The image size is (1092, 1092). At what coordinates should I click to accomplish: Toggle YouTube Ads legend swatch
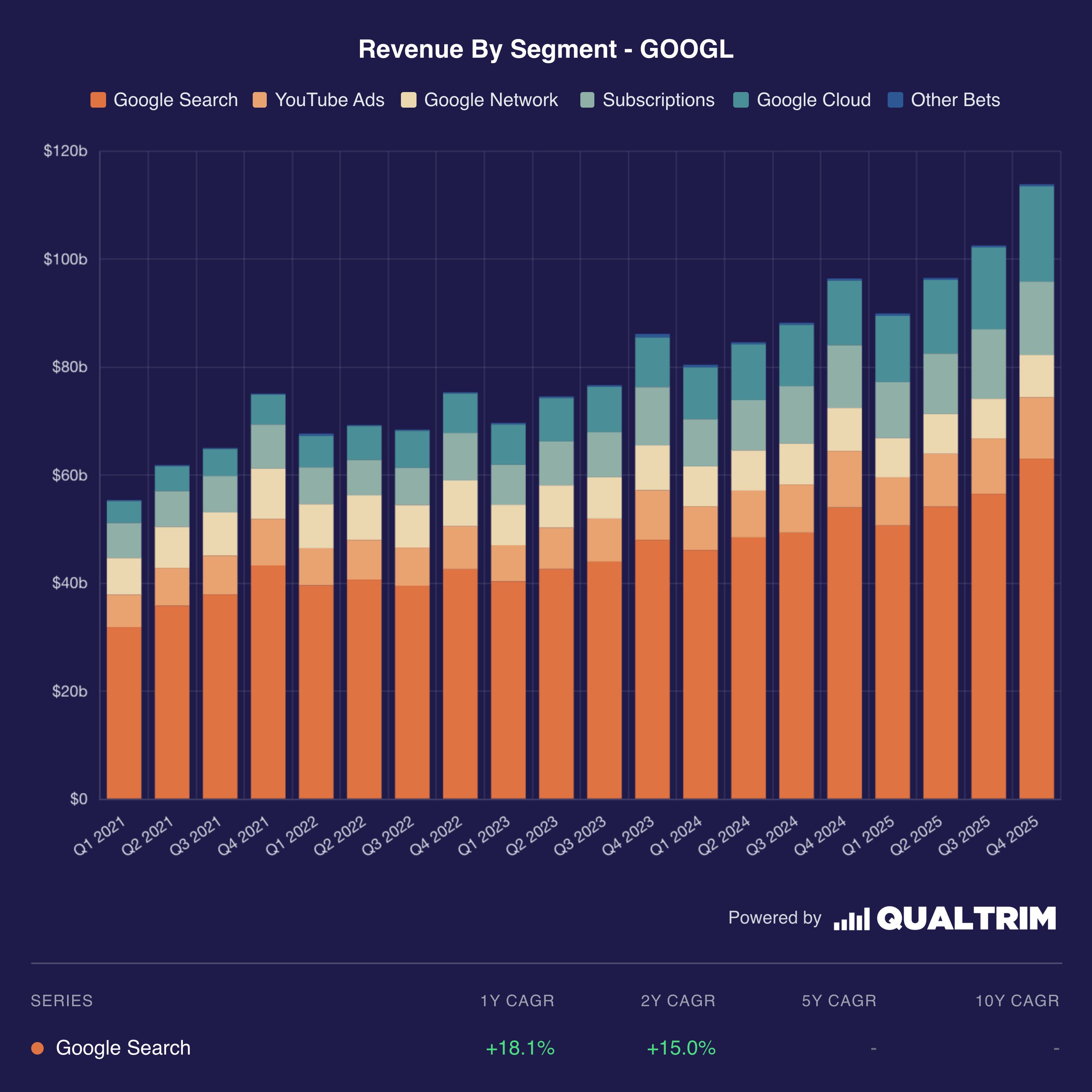click(259, 100)
